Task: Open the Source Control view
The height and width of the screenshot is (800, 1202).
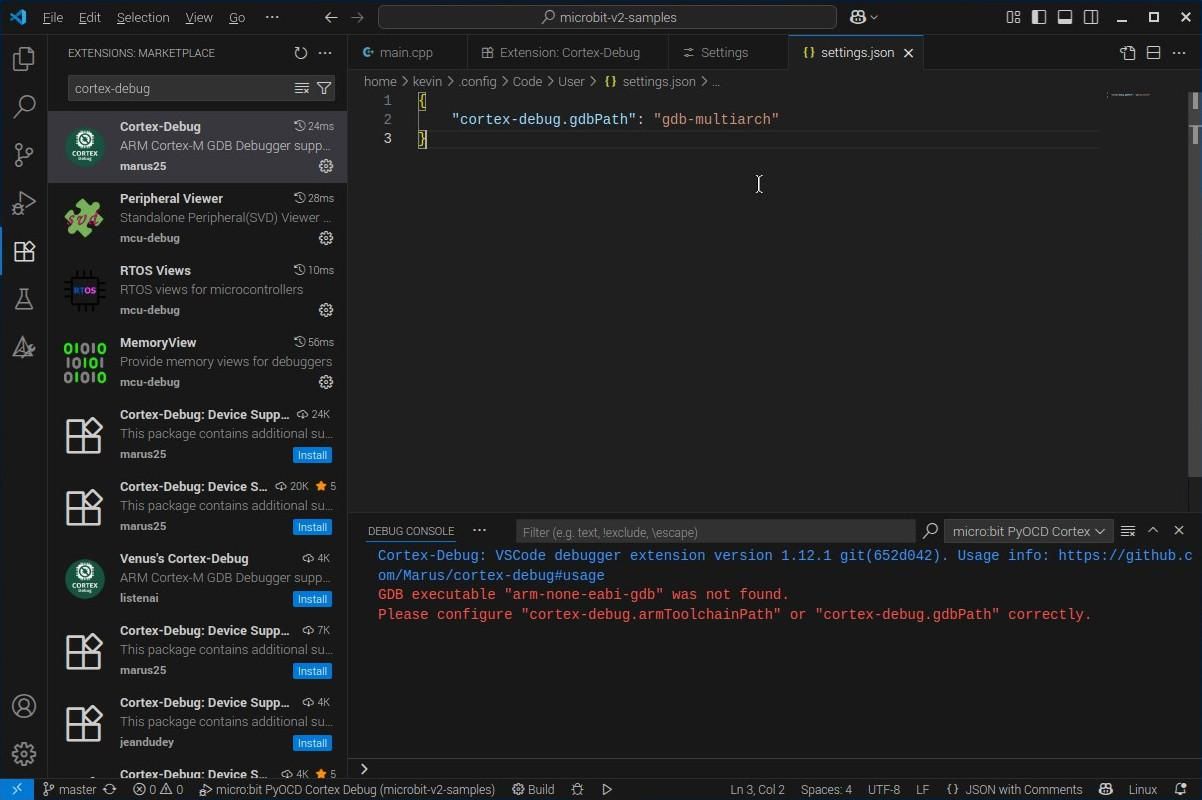Action: coord(24,154)
